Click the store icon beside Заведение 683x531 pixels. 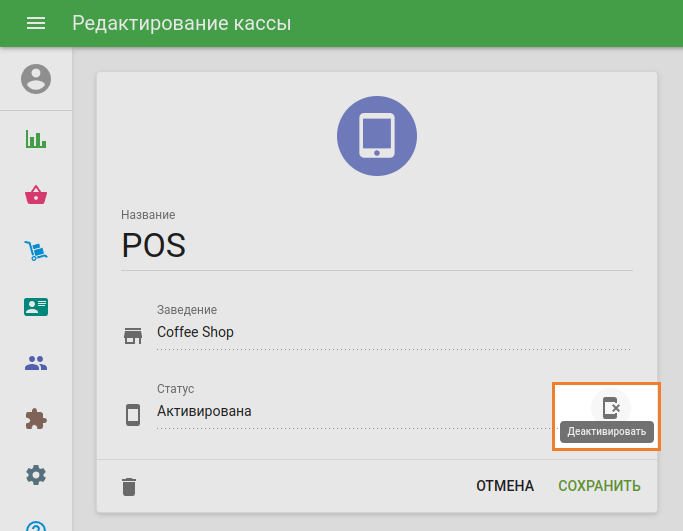(x=133, y=335)
